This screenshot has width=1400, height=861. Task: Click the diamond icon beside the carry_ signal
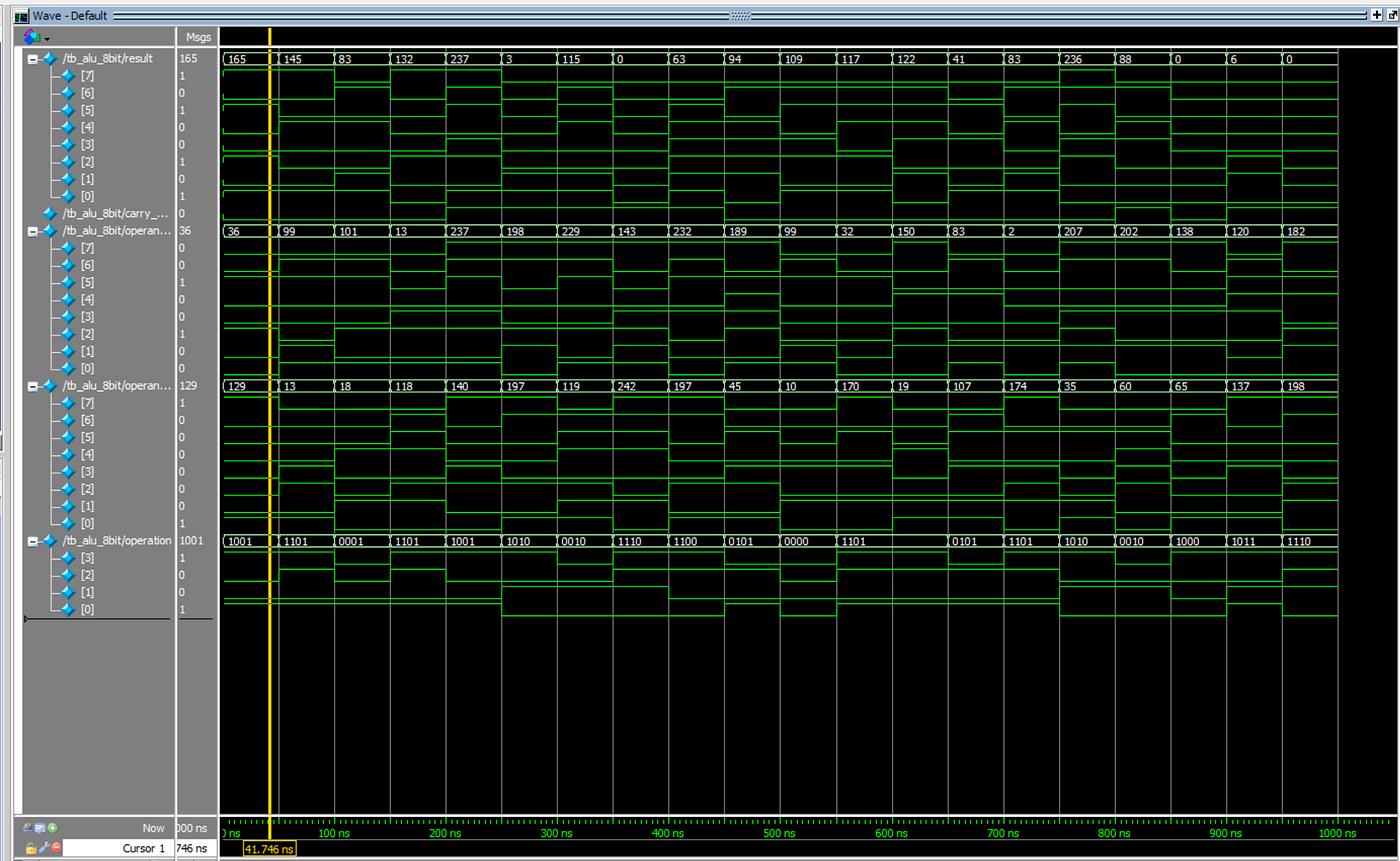48,213
